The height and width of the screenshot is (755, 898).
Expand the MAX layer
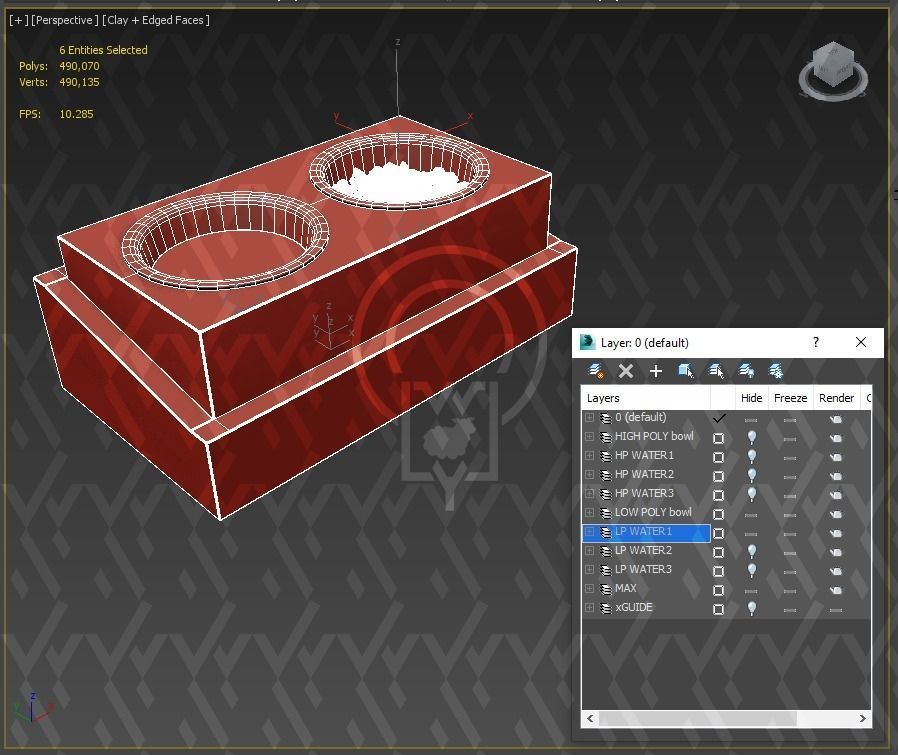tap(589, 589)
